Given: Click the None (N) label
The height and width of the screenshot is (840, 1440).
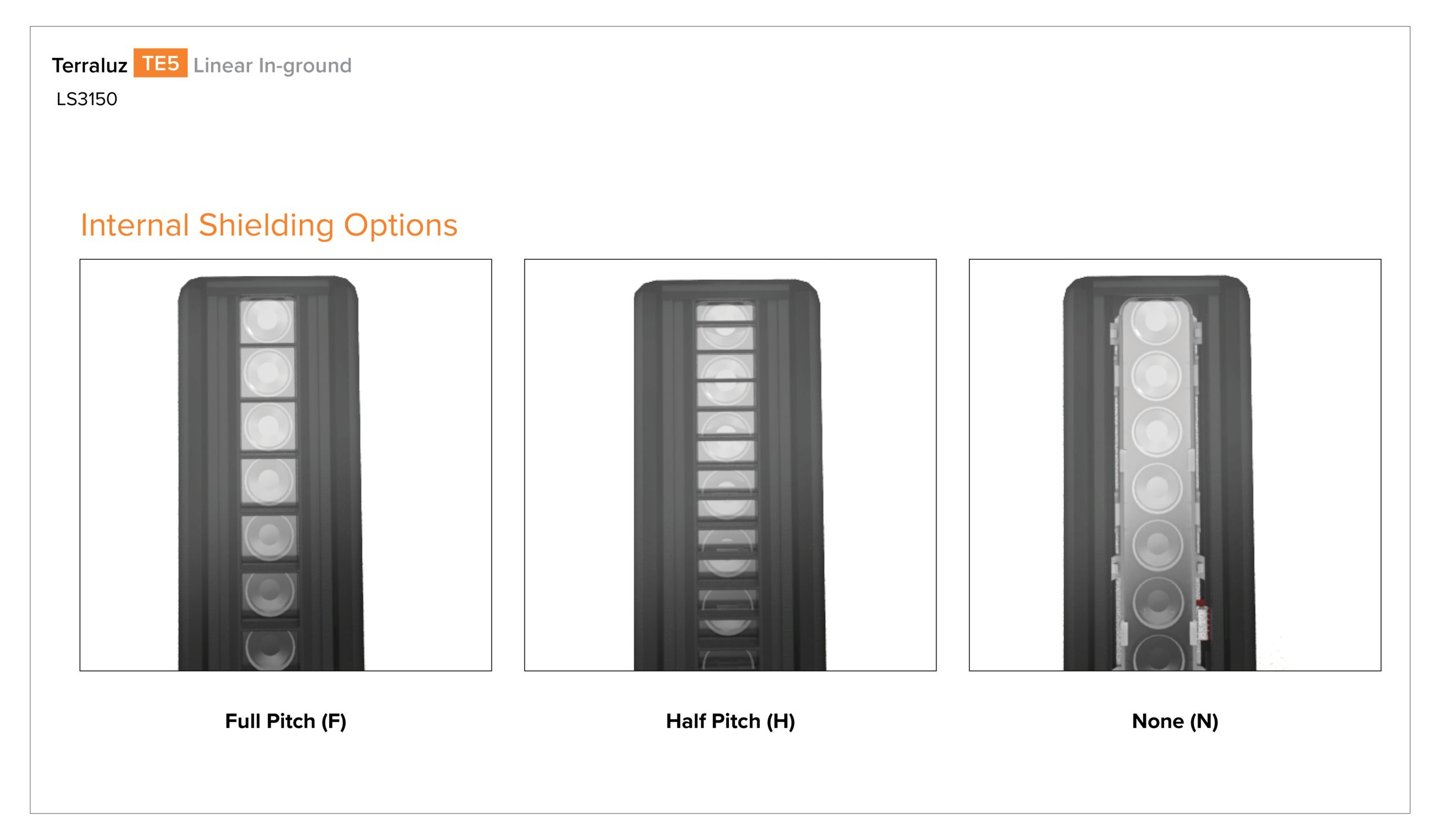Looking at the screenshot, I should [1175, 721].
